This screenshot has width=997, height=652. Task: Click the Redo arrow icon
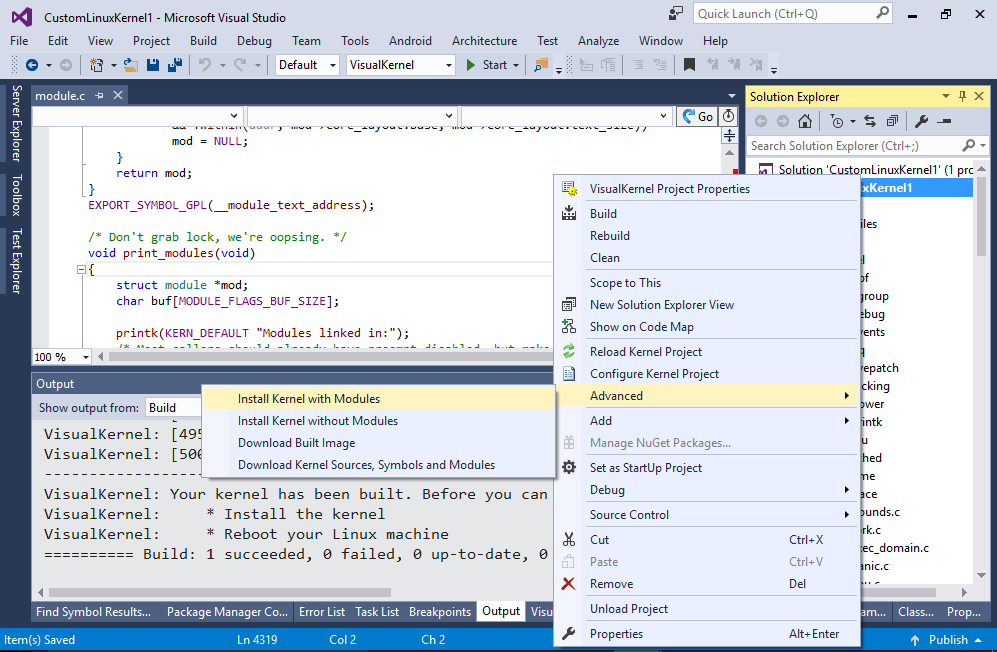point(240,65)
